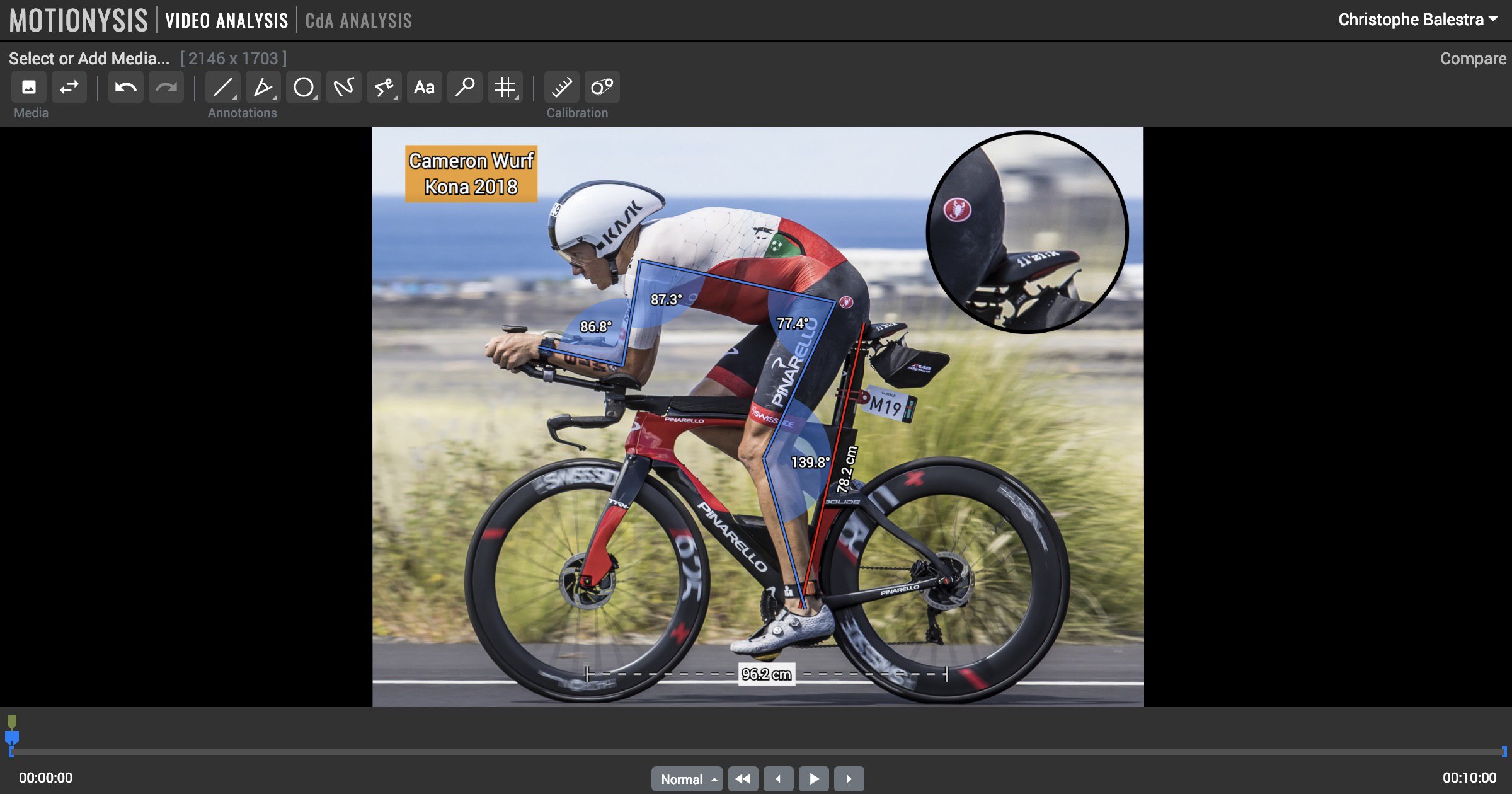Viewport: 1512px width, 794px height.
Task: Click the timeline scrub bar
Action: [x=758, y=752]
